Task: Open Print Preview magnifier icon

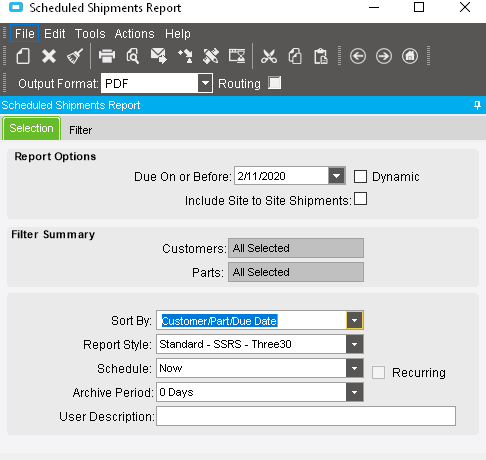Action: click(x=133, y=56)
